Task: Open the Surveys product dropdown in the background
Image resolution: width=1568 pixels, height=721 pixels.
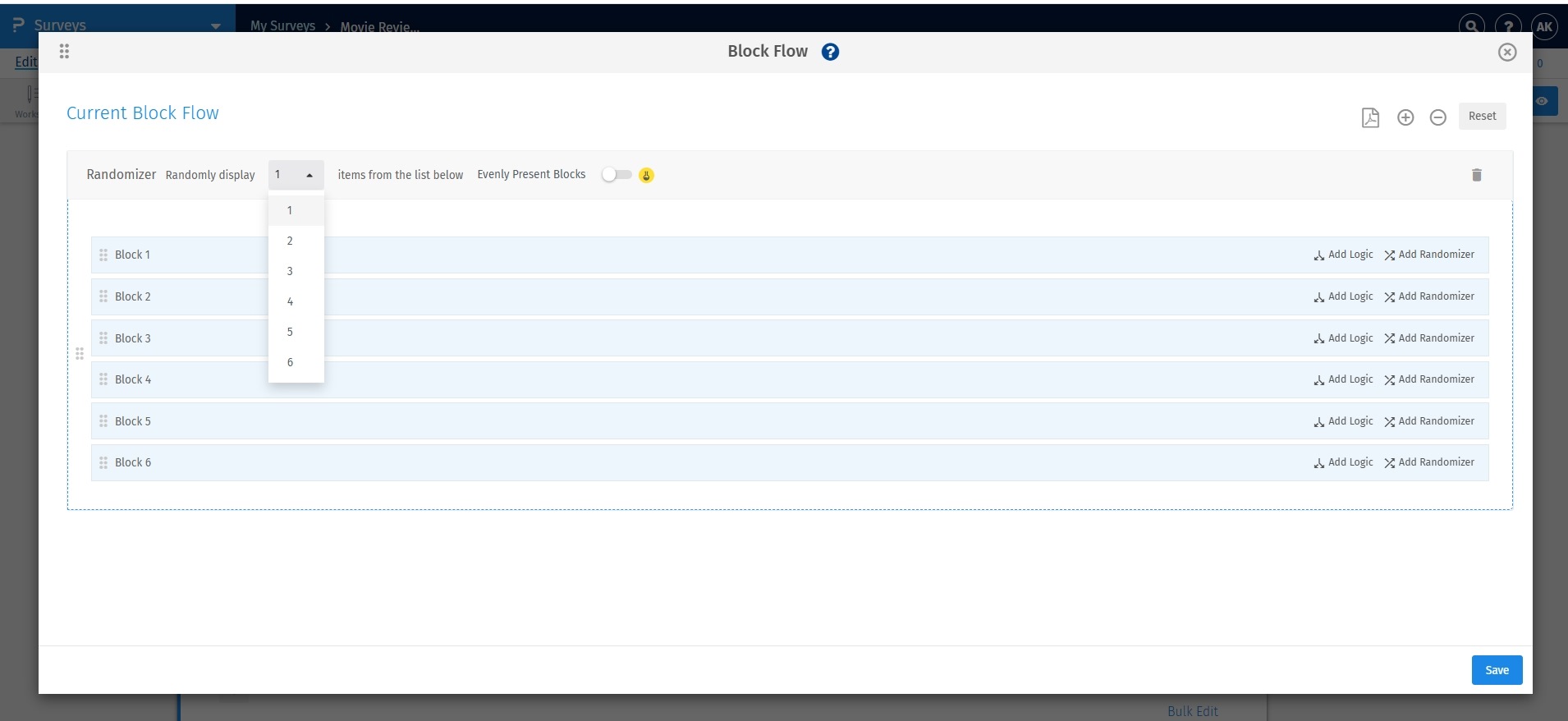Action: (x=215, y=25)
